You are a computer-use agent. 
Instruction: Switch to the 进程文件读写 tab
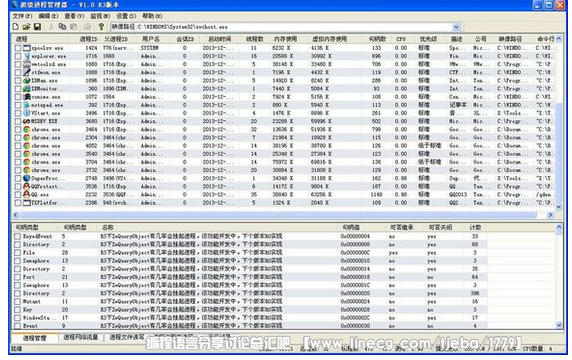127,337
